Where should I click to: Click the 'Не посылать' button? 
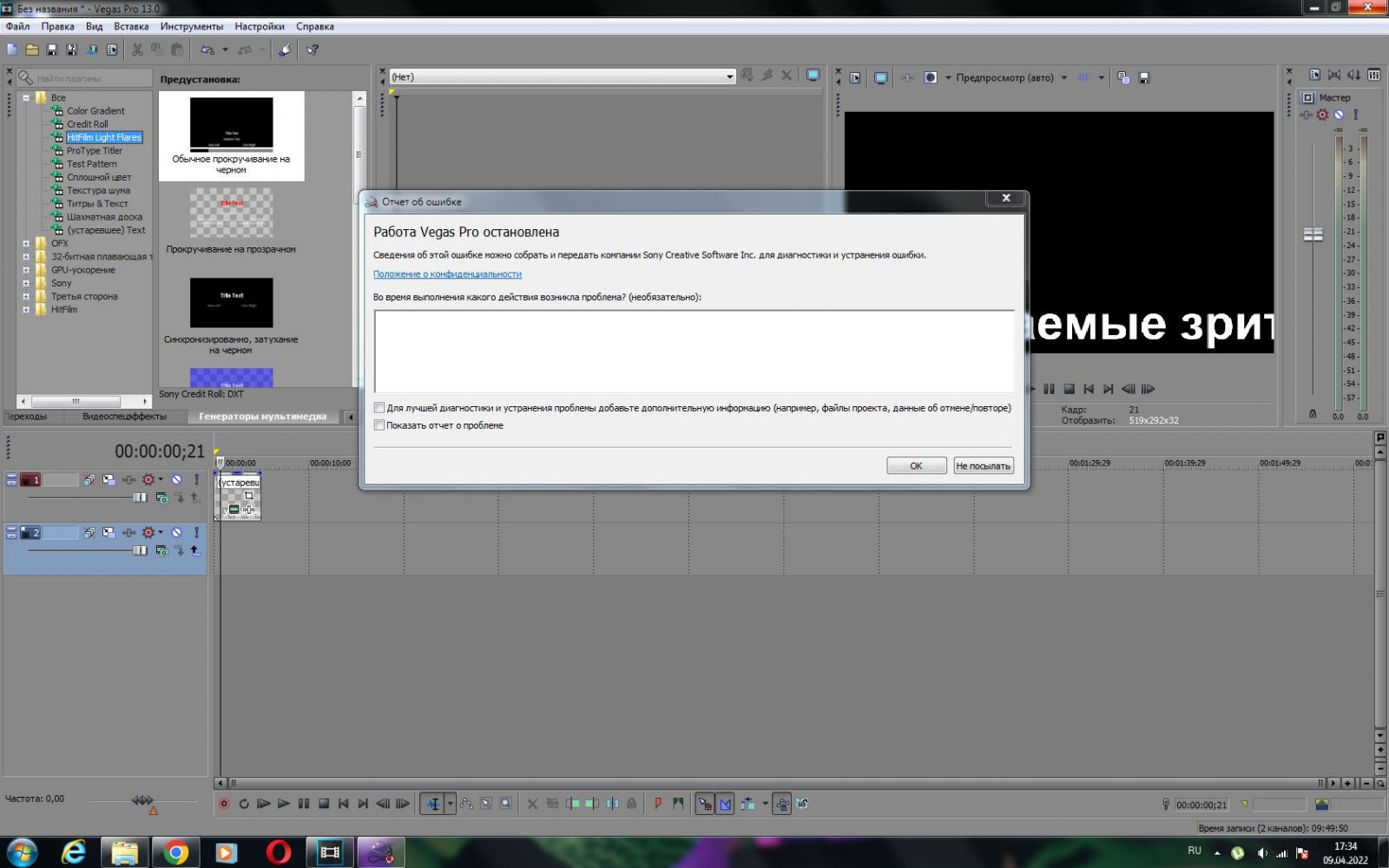pos(983,466)
